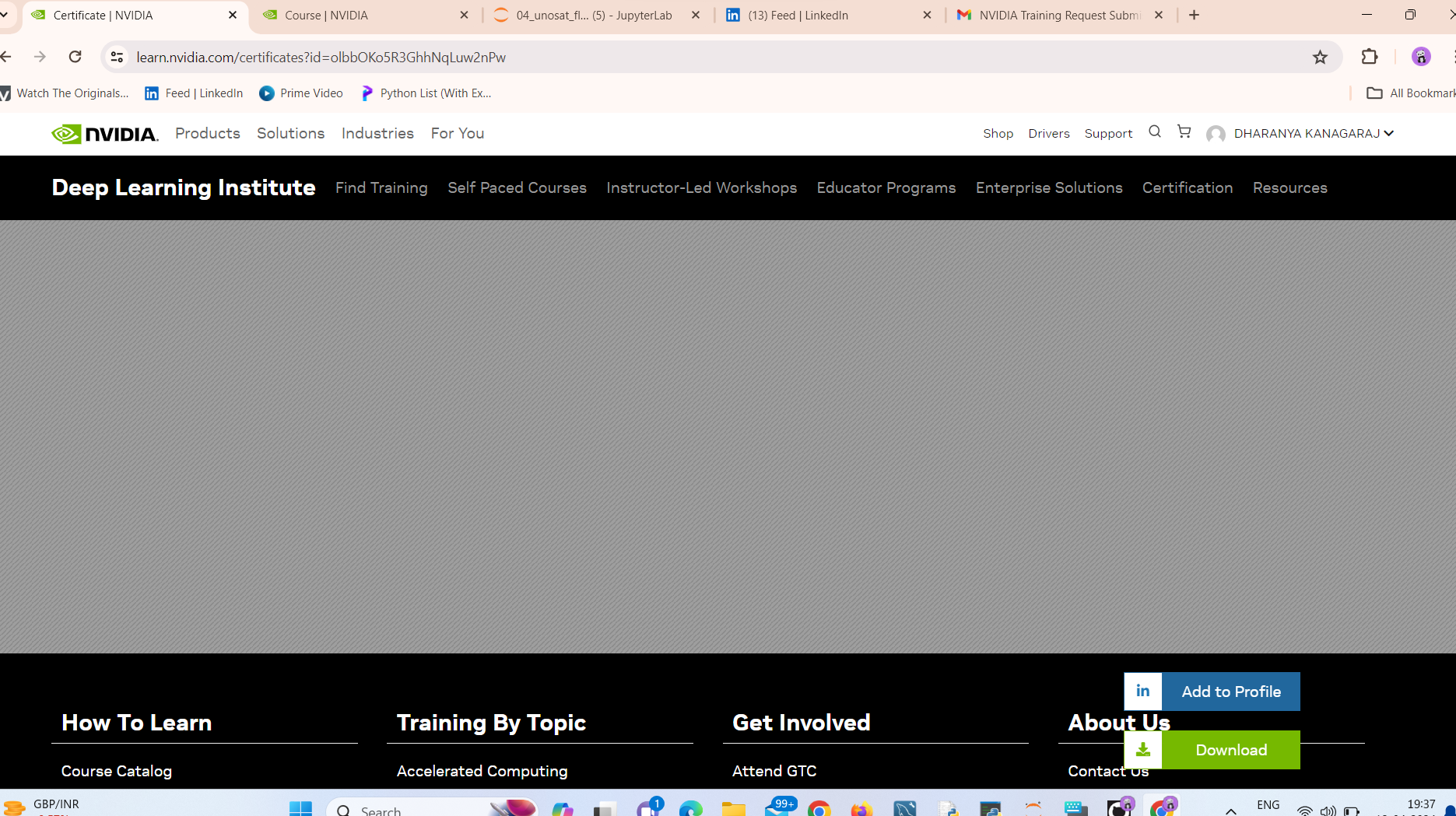
Task: Open the Wi-Fi network tray icon
Action: coord(1305,811)
